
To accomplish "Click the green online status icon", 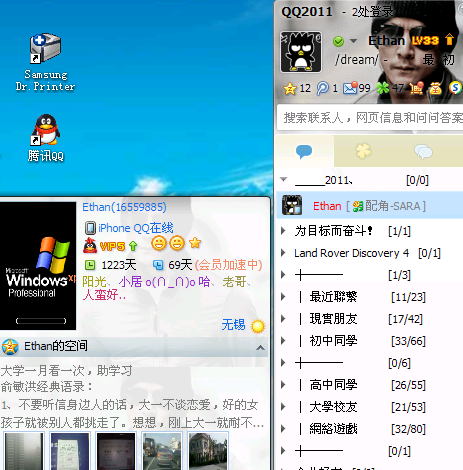I will pyautogui.click(x=338, y=41).
